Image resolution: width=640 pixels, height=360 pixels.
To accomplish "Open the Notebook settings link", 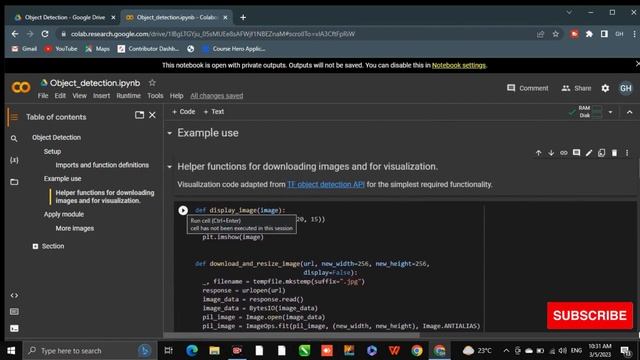I will pos(459,65).
